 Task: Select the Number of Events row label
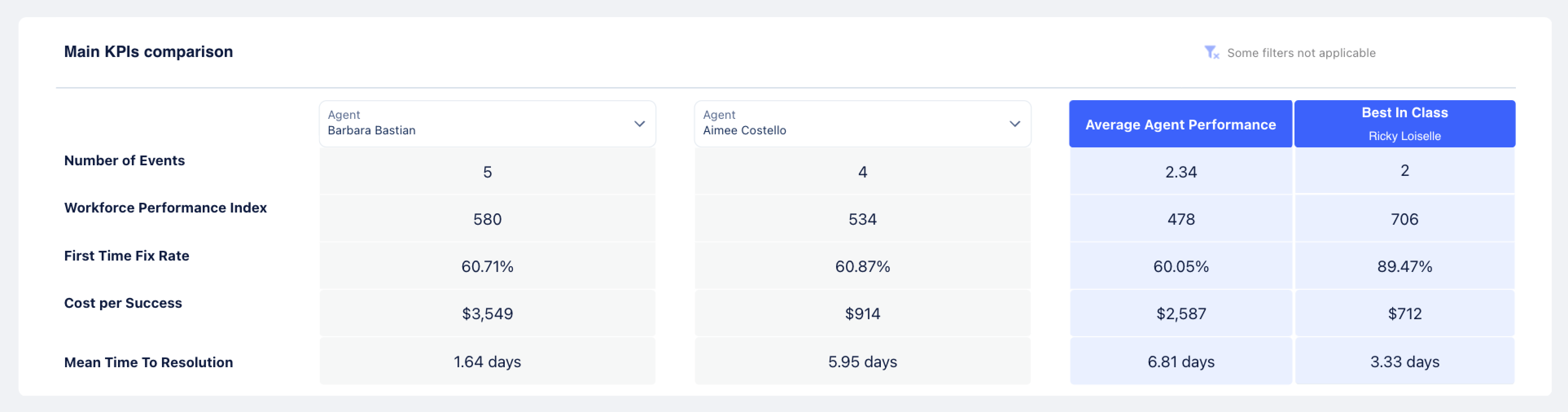click(124, 161)
